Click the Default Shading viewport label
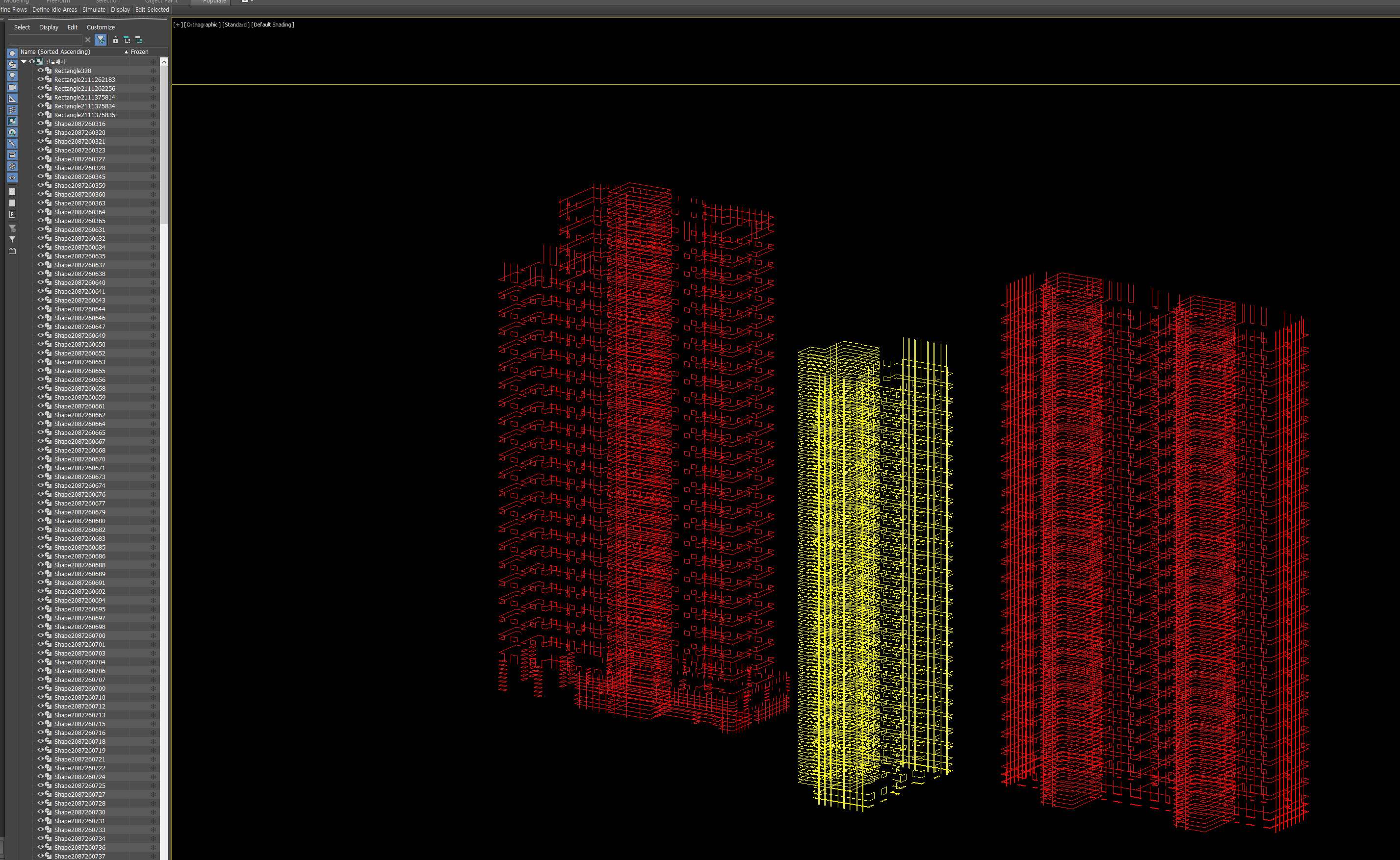 tap(272, 25)
